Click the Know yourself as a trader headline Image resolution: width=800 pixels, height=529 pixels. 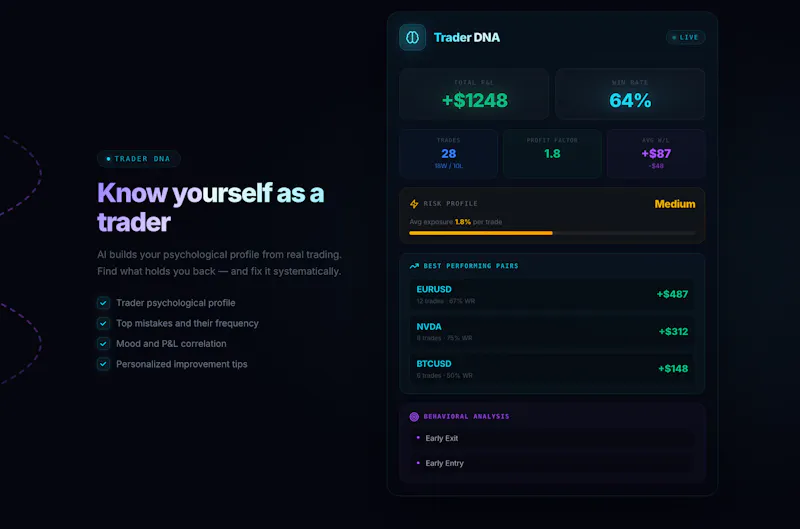click(210, 208)
